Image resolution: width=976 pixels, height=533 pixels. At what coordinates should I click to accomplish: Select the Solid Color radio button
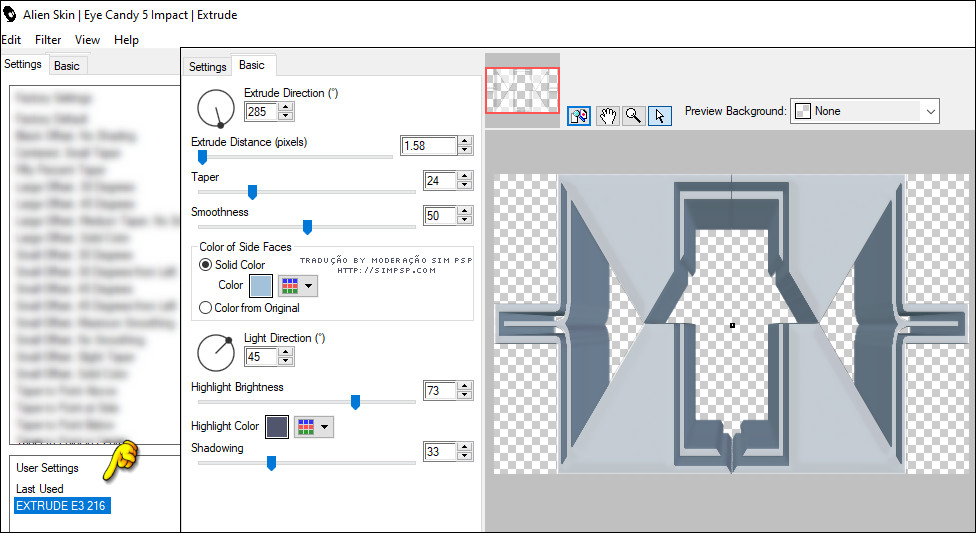coord(206,265)
